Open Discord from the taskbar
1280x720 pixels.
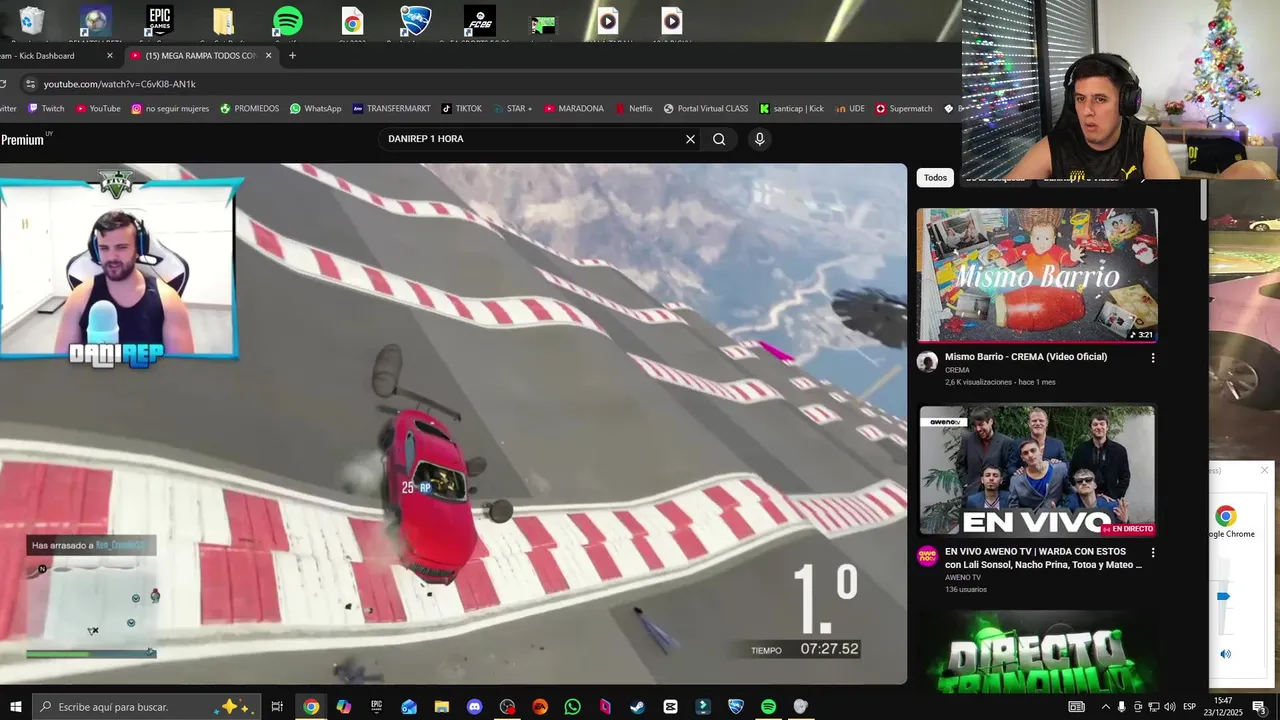pyautogui.click(x=474, y=707)
